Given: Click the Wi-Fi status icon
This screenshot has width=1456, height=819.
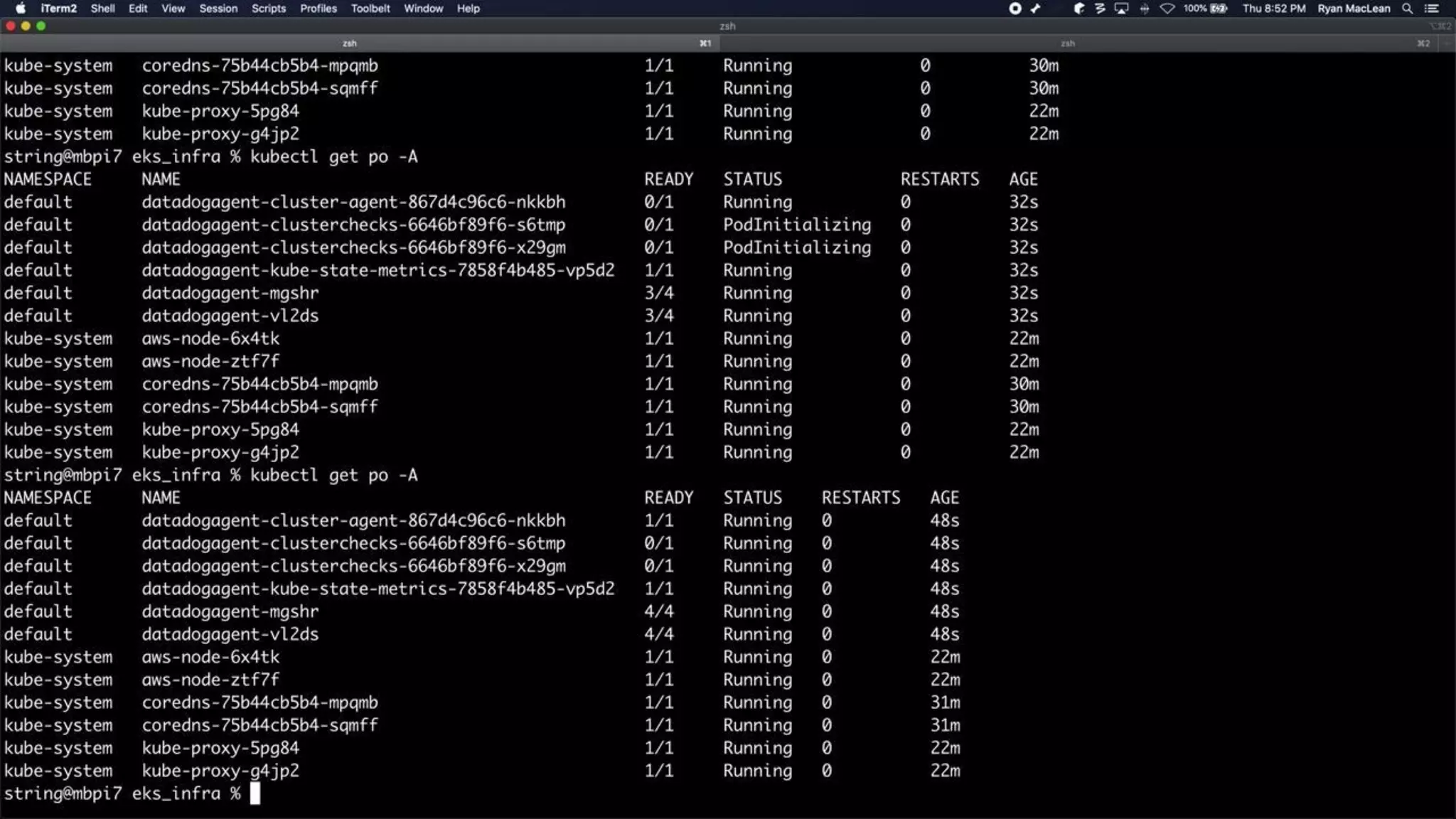Looking at the screenshot, I should click(x=1167, y=9).
